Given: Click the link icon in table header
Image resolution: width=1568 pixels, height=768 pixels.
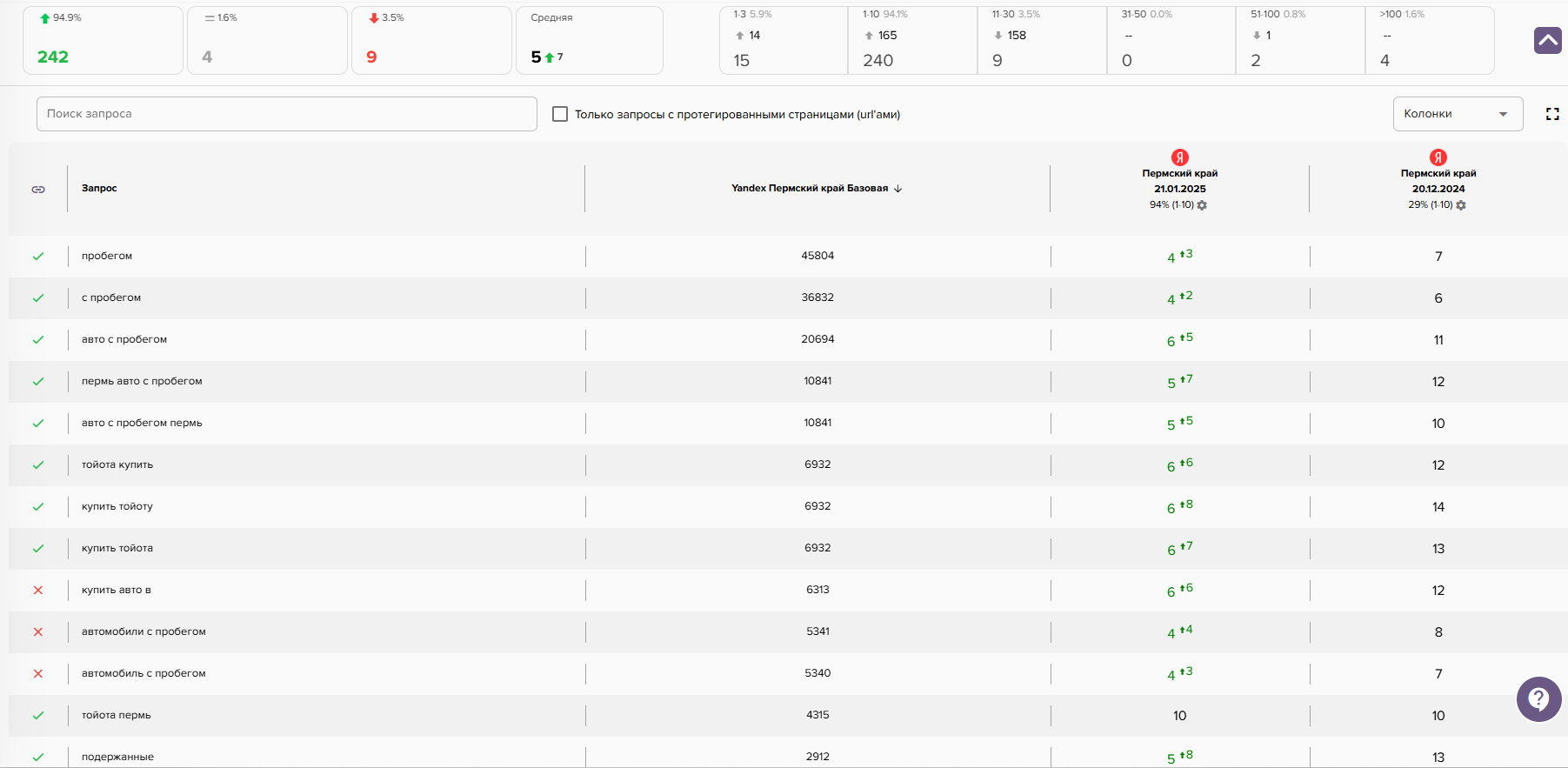Looking at the screenshot, I should pos(38,189).
